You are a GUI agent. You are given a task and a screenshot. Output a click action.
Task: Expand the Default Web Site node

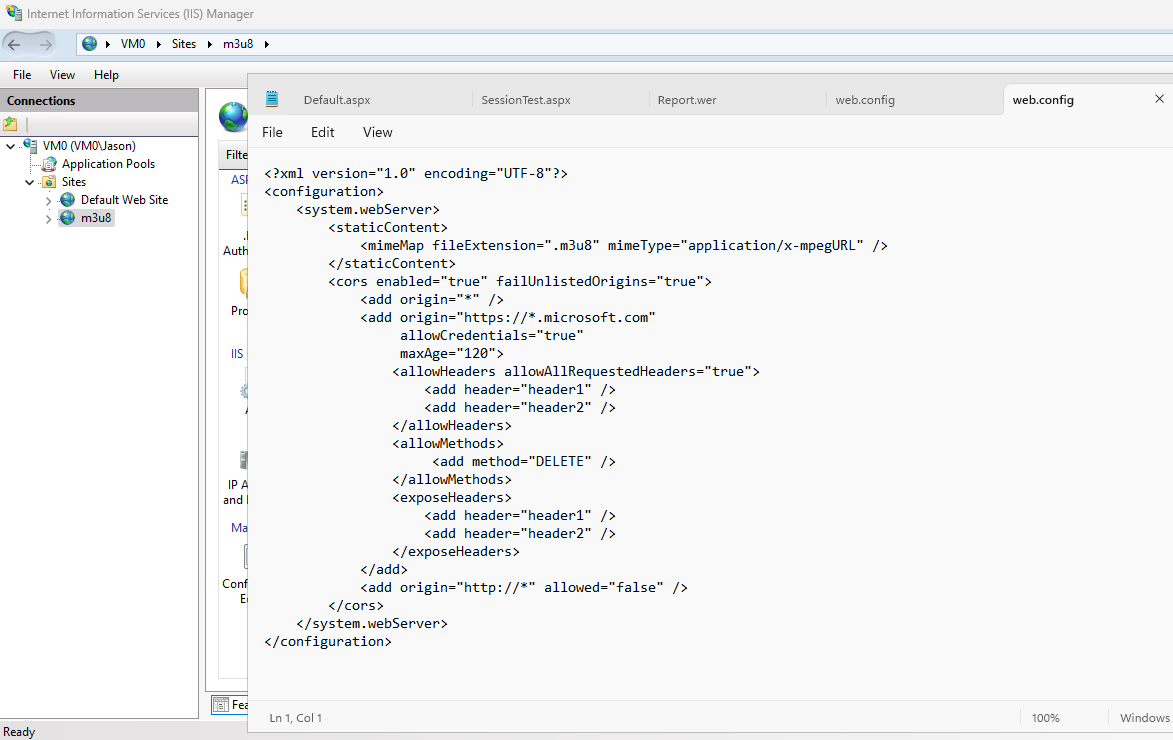[49, 201]
